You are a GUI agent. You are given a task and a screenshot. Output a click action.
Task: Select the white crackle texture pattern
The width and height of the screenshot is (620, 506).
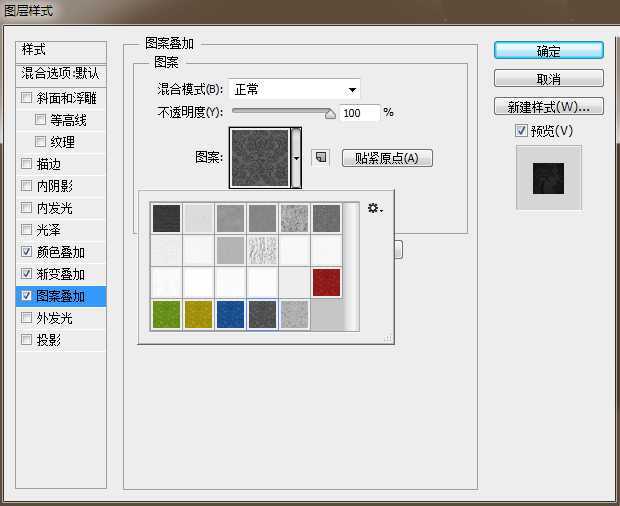point(263,250)
